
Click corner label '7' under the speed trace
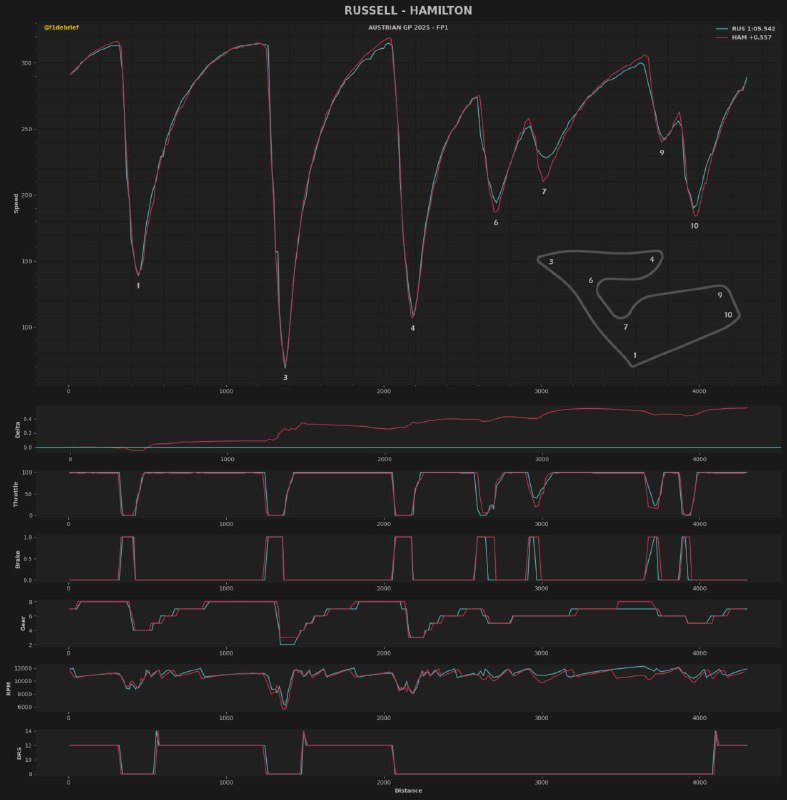tap(544, 191)
